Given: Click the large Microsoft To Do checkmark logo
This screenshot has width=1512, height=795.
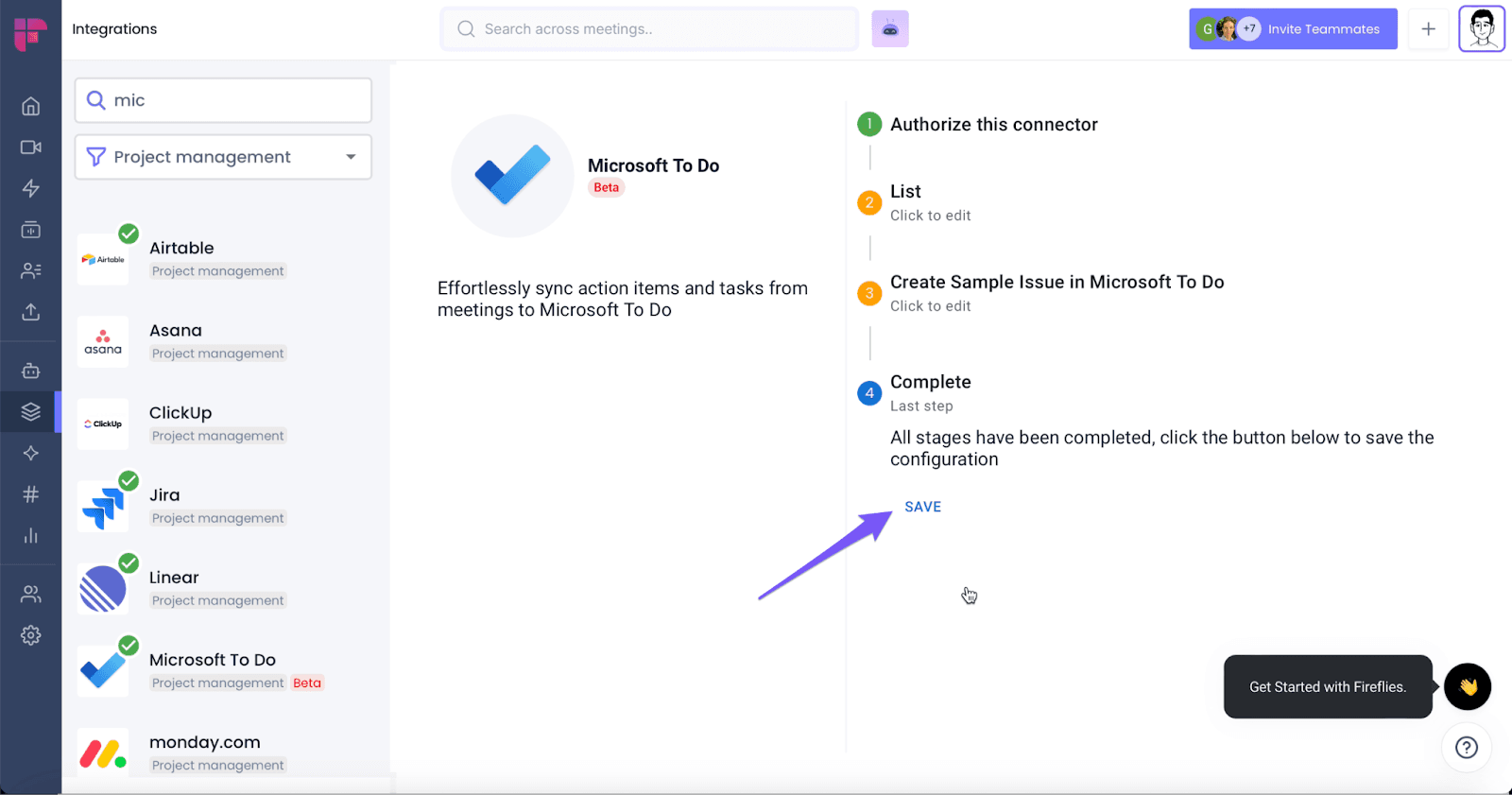Looking at the screenshot, I should coord(512,176).
